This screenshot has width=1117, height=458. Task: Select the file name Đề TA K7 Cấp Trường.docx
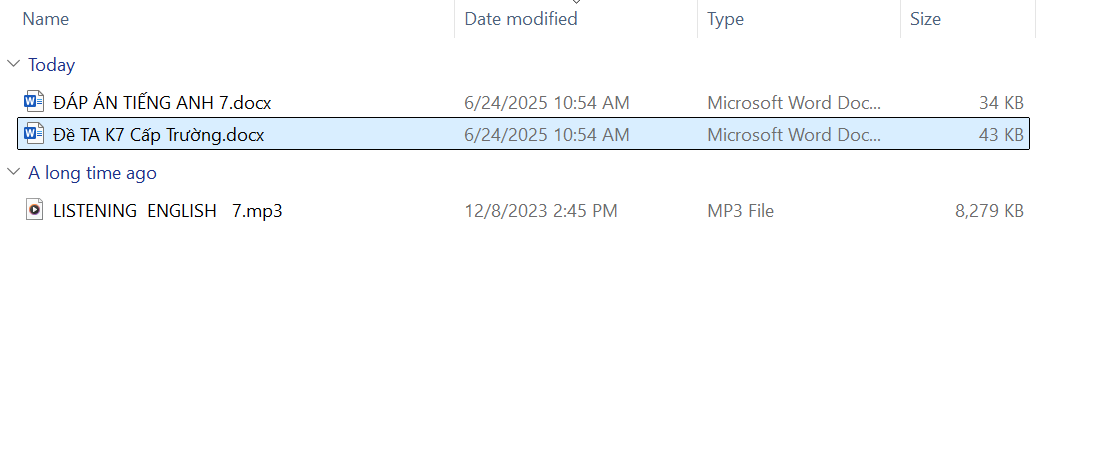[x=158, y=134]
